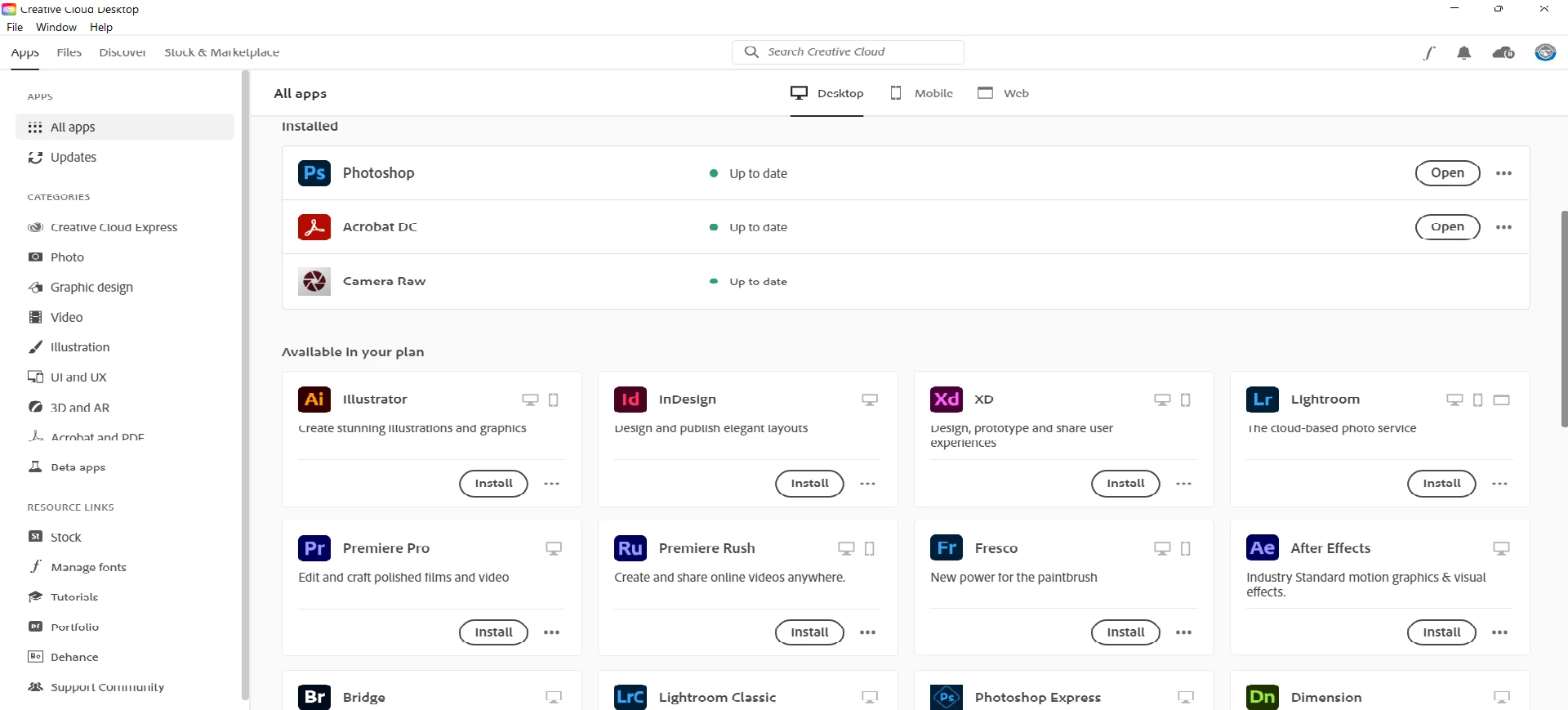Open the user profile avatar
Image resolution: width=1568 pixels, height=710 pixels.
click(x=1545, y=52)
